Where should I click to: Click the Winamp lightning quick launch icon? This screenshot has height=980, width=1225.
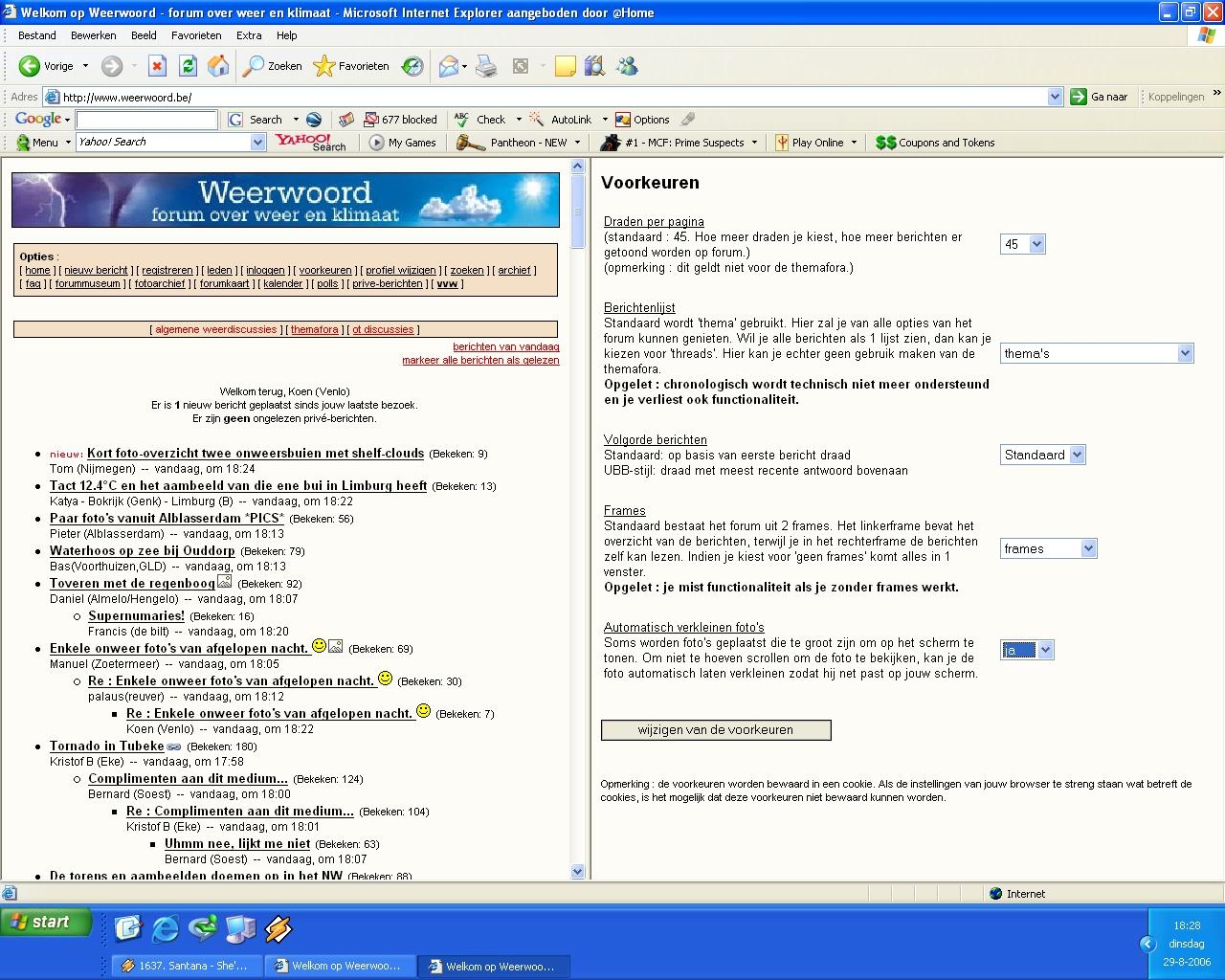pos(278,928)
